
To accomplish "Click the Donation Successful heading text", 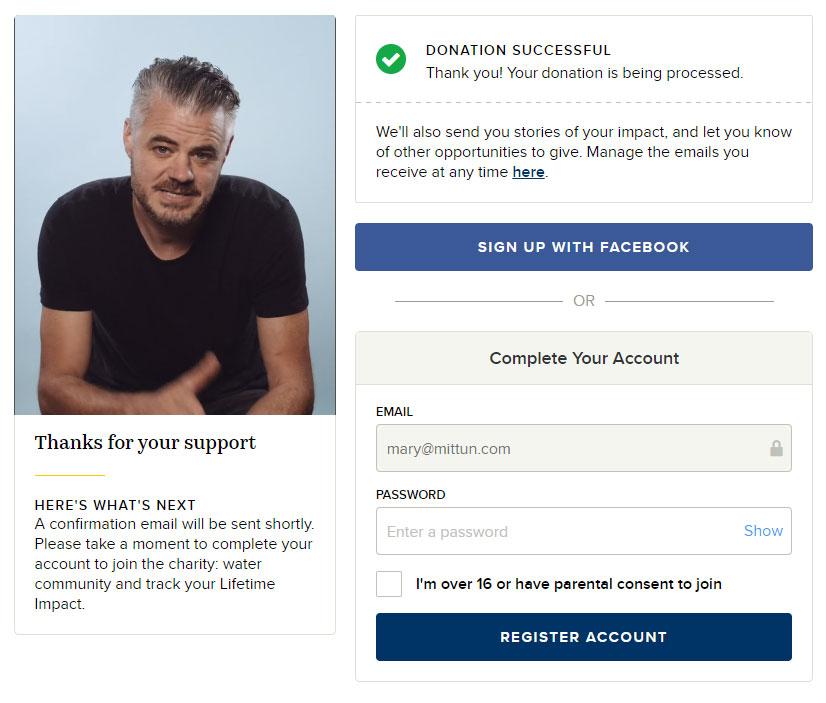I will pyautogui.click(x=518, y=51).
